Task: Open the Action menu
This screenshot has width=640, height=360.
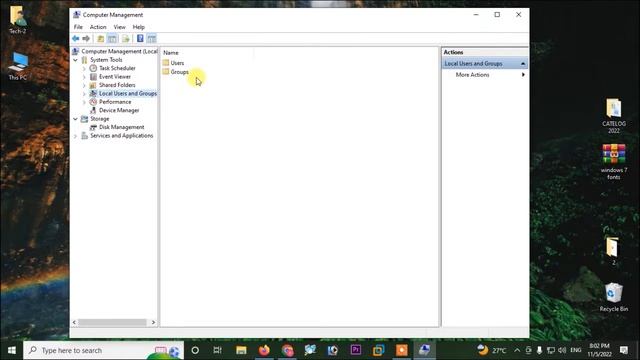Action: click(98, 27)
